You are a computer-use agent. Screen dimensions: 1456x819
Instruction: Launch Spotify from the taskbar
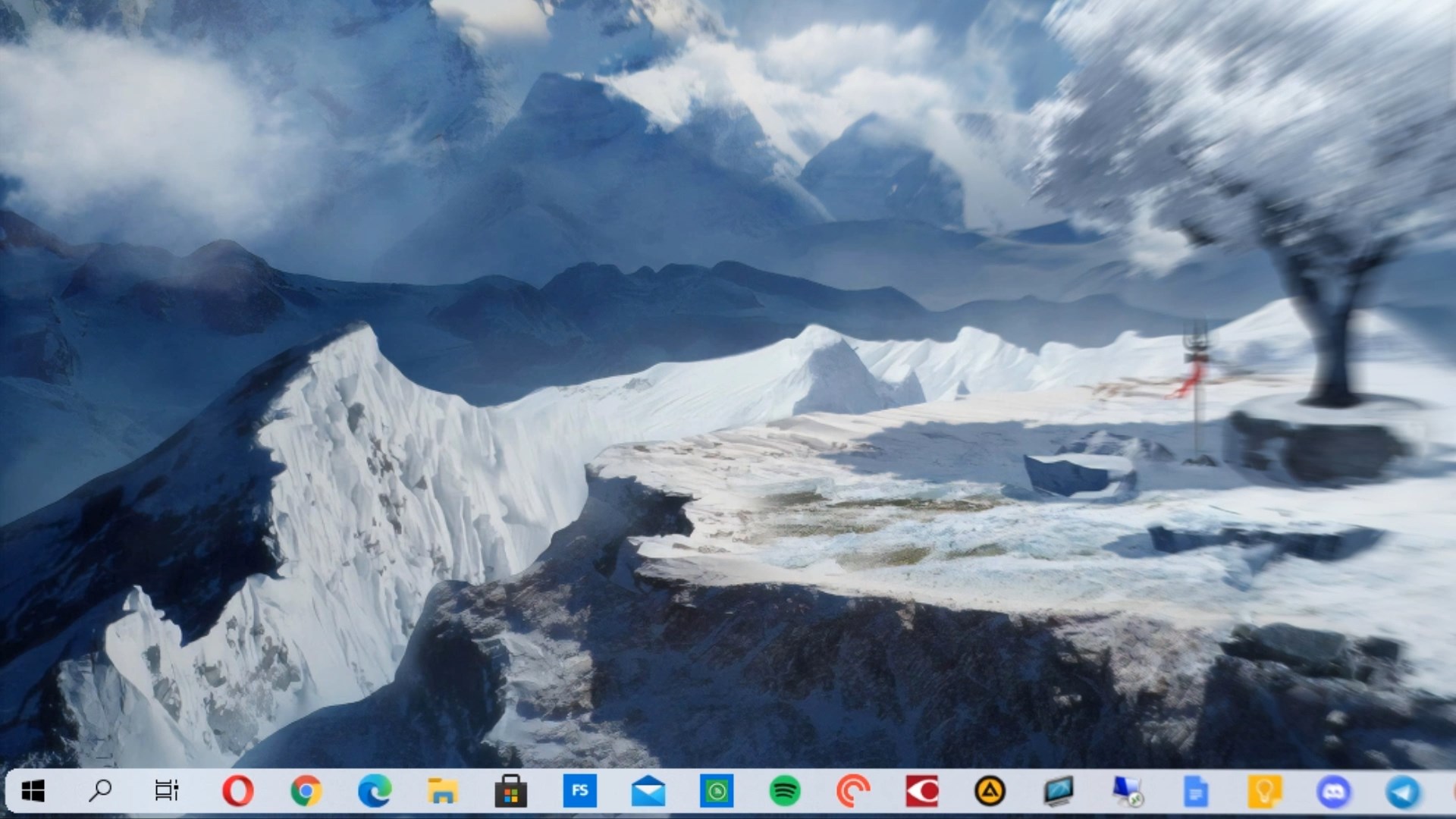click(x=785, y=792)
